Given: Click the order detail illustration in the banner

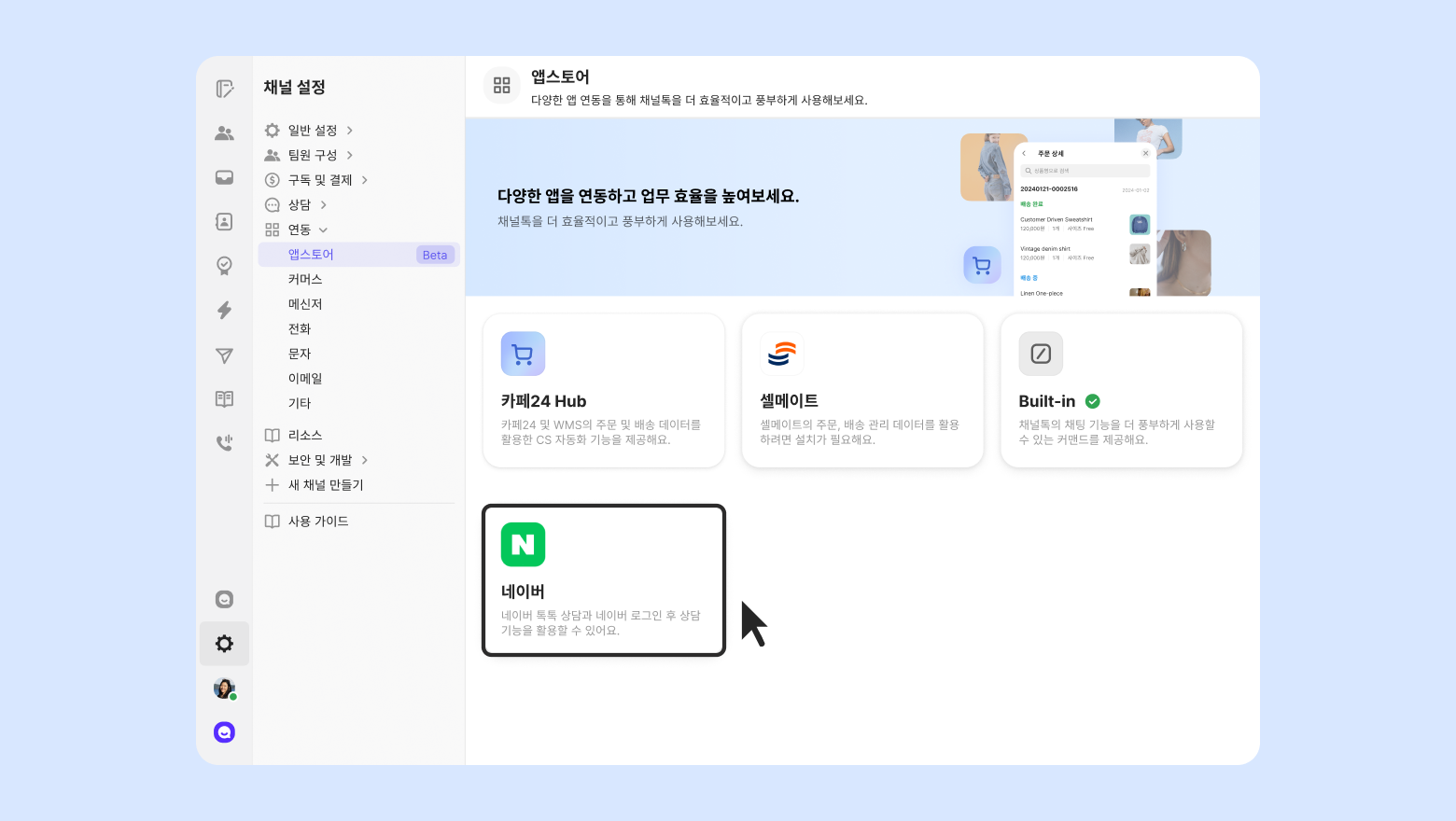Looking at the screenshot, I should coord(1085,220).
